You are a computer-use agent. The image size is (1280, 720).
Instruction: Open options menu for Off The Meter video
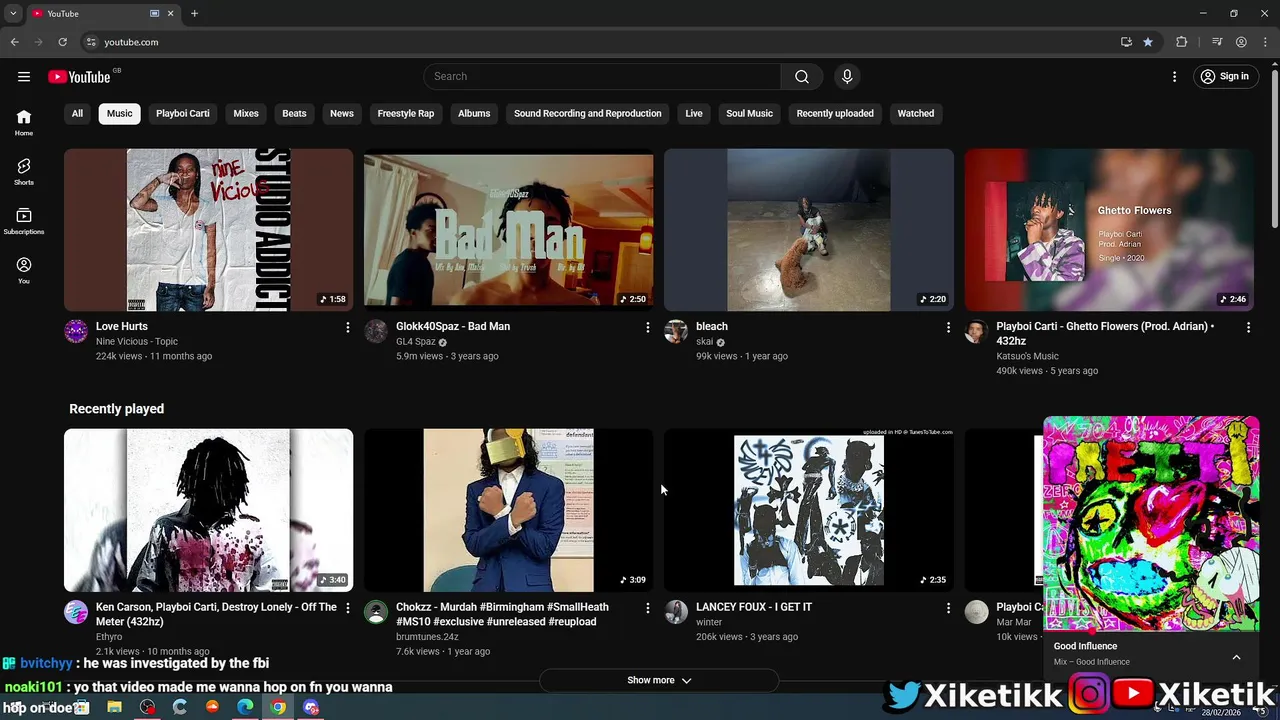point(348,608)
